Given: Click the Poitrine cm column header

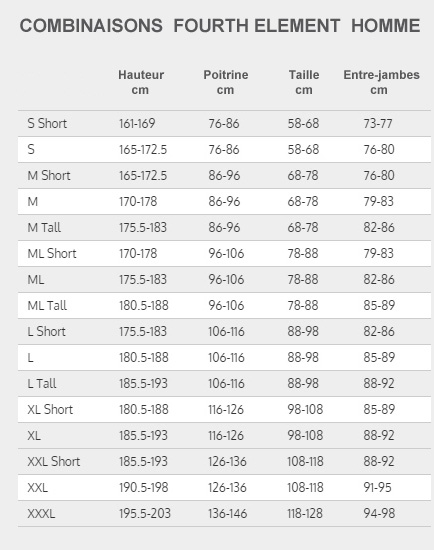Looking at the screenshot, I should (x=226, y=82).
